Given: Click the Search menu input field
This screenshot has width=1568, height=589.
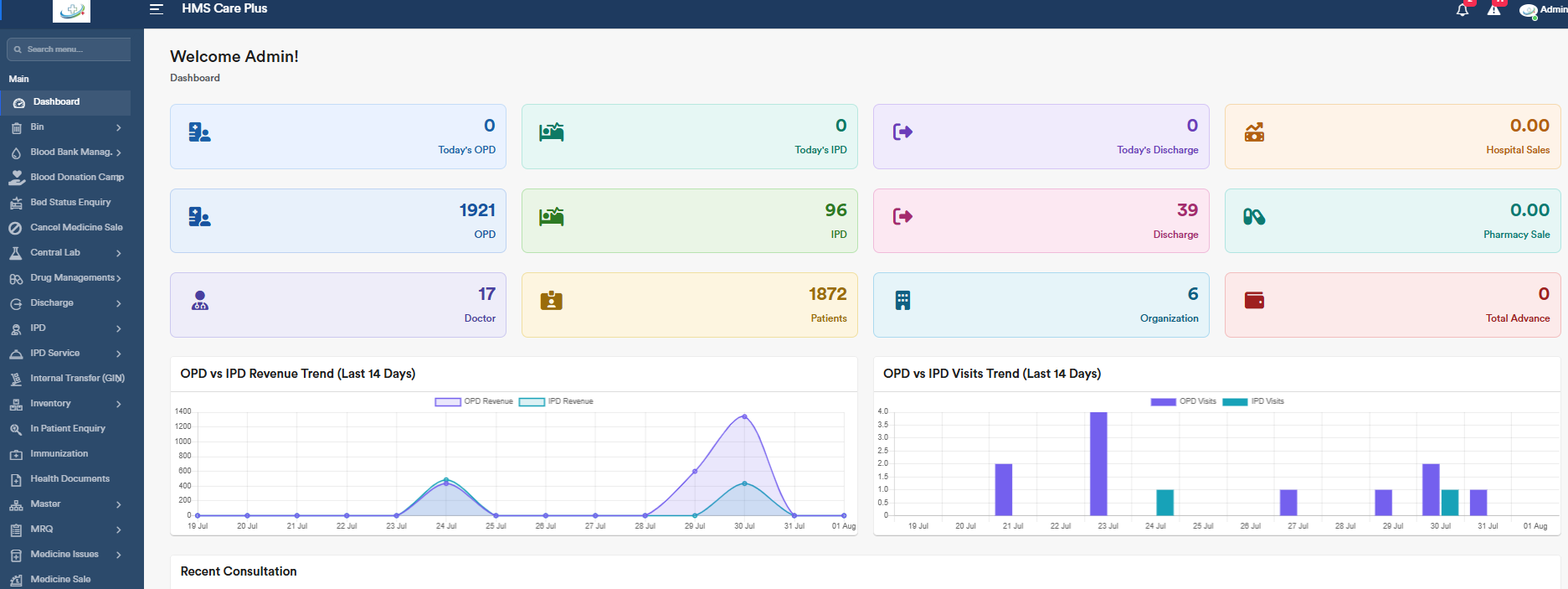Looking at the screenshot, I should pos(69,49).
